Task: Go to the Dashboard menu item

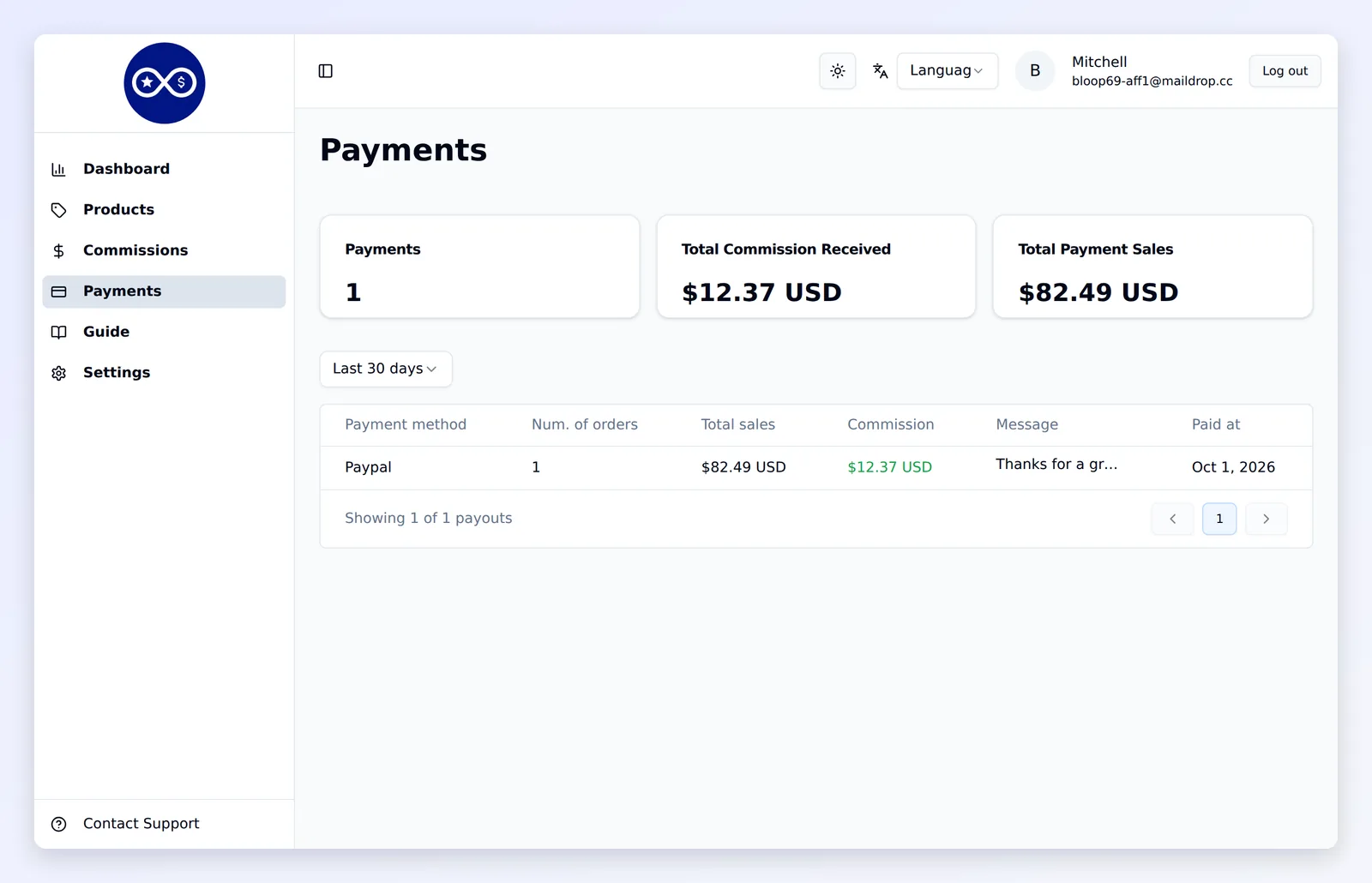Action: pos(164,169)
